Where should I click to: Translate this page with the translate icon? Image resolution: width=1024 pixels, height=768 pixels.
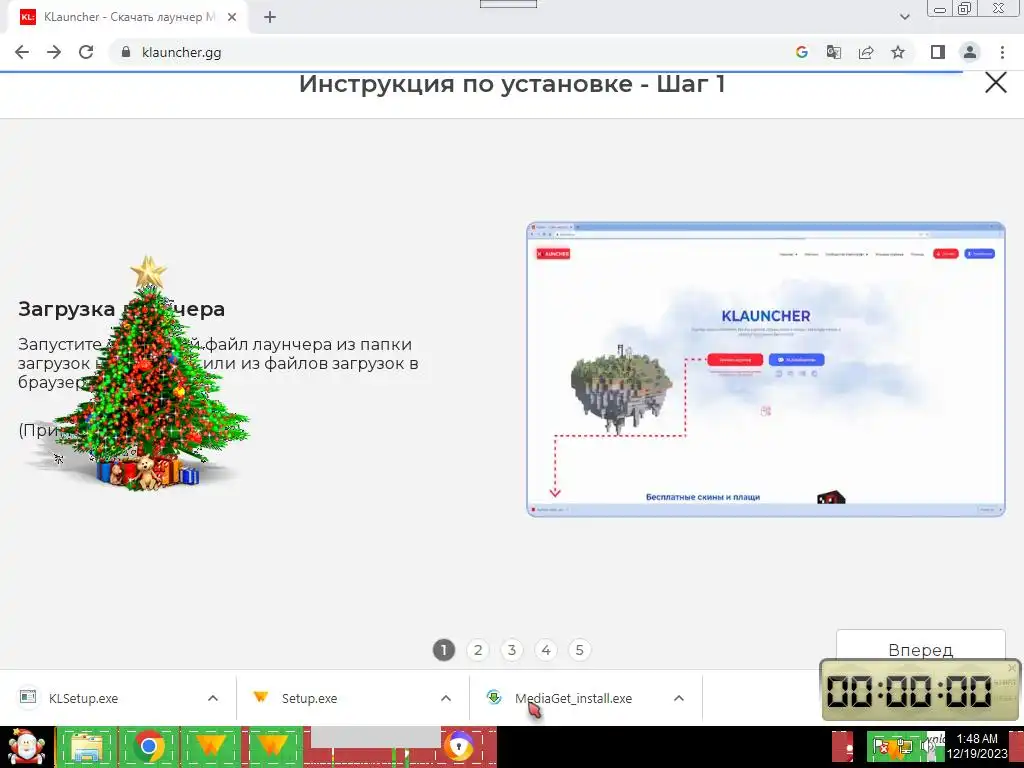[x=834, y=52]
